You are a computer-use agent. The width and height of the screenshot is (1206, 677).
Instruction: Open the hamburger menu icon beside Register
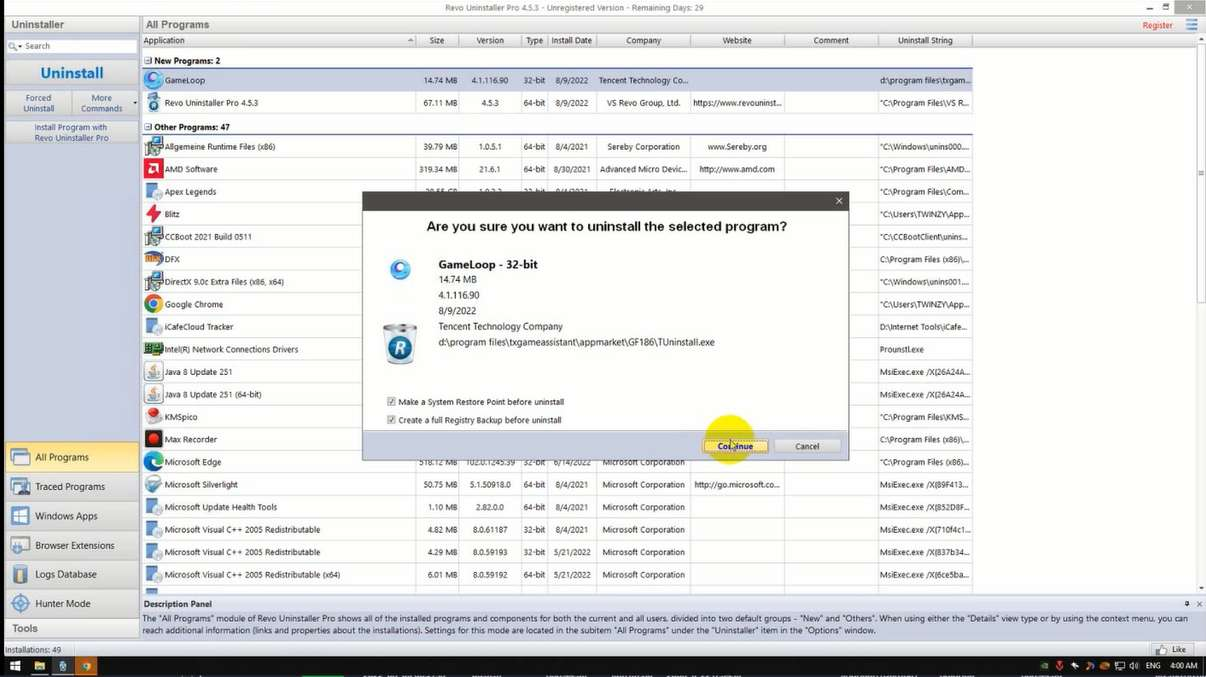coord(1191,25)
